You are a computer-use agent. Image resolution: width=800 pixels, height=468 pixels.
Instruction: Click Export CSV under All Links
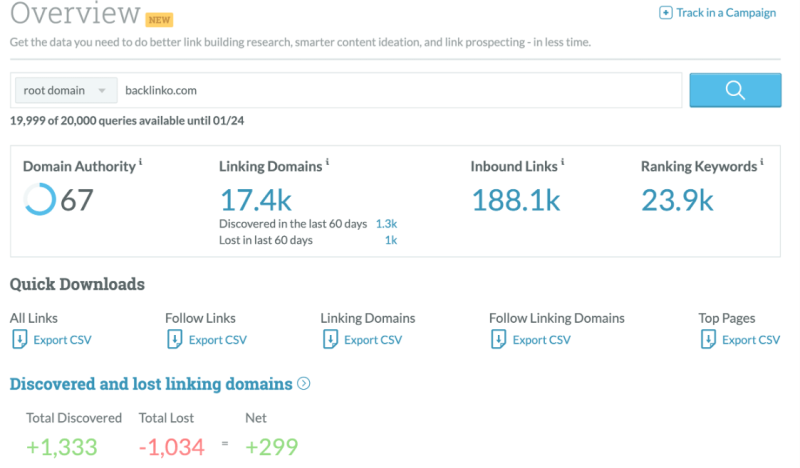(x=62, y=340)
